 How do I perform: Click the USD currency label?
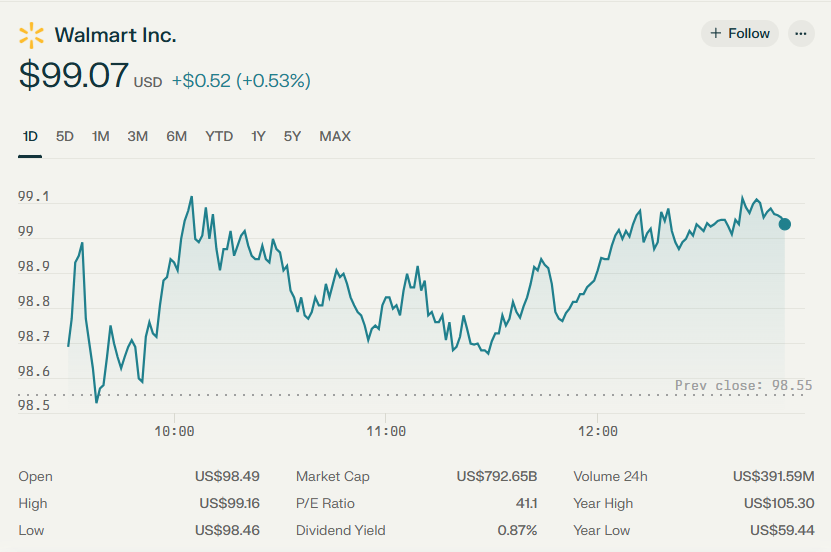point(148,83)
